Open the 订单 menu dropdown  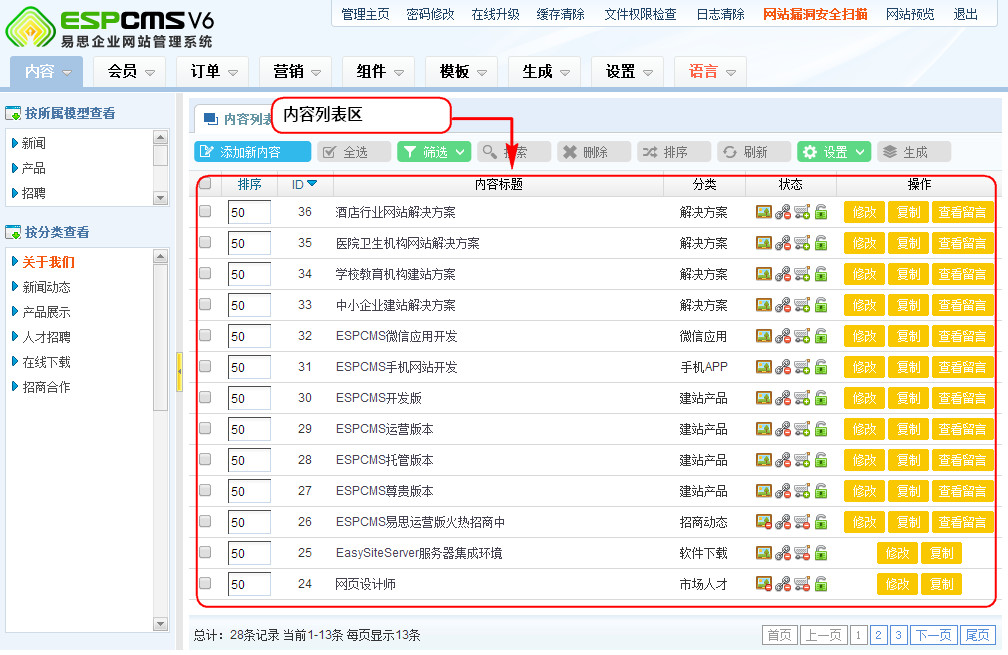(x=212, y=71)
